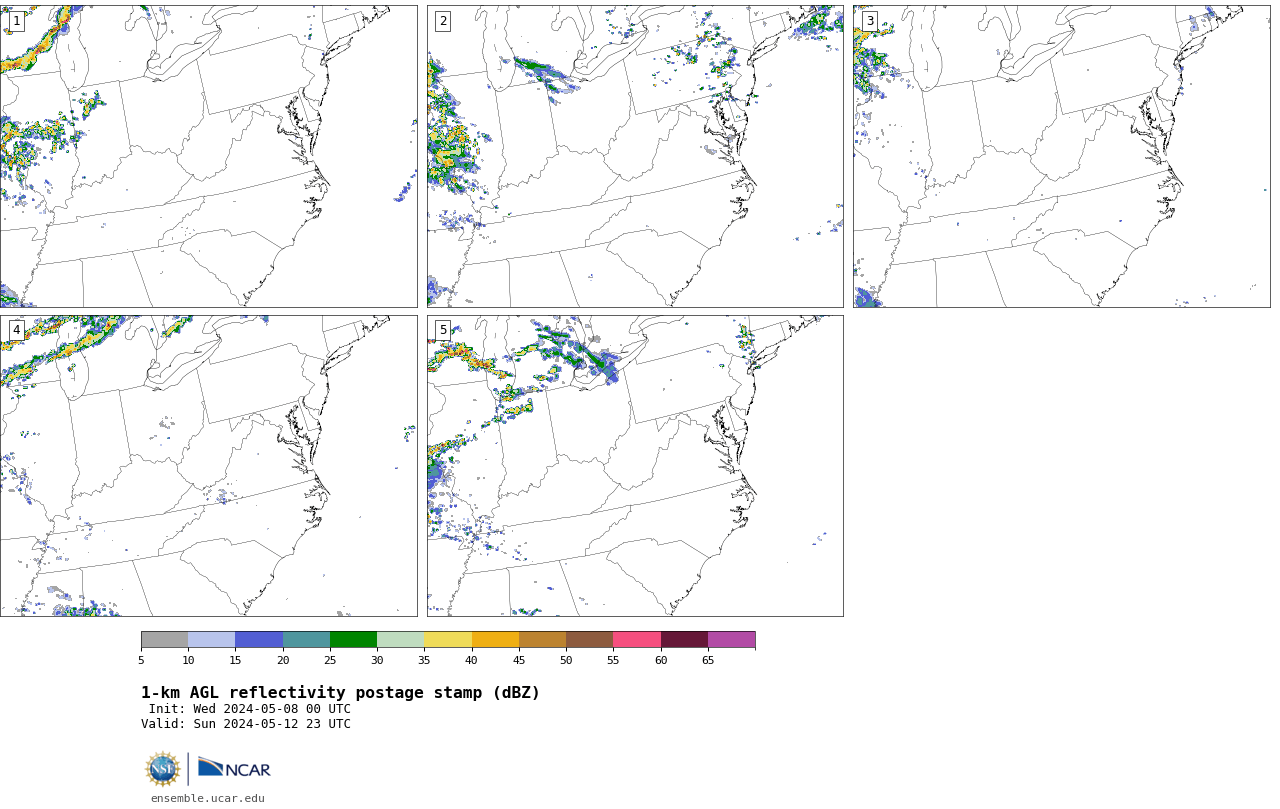This screenshot has width=1280, height=809.
Task: Click the panel number 2 label
Action: point(443,21)
